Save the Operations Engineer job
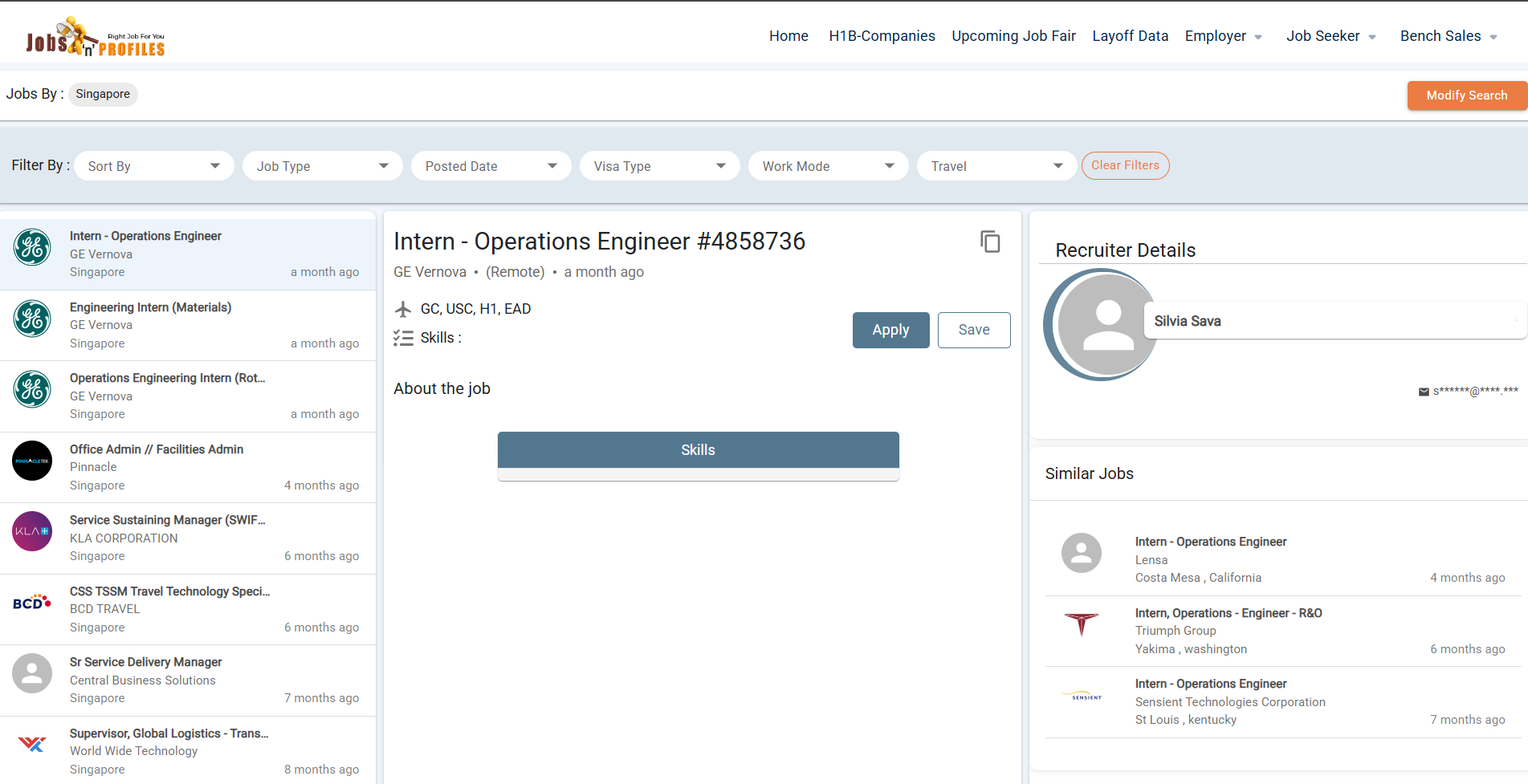1528x784 pixels. [974, 330]
